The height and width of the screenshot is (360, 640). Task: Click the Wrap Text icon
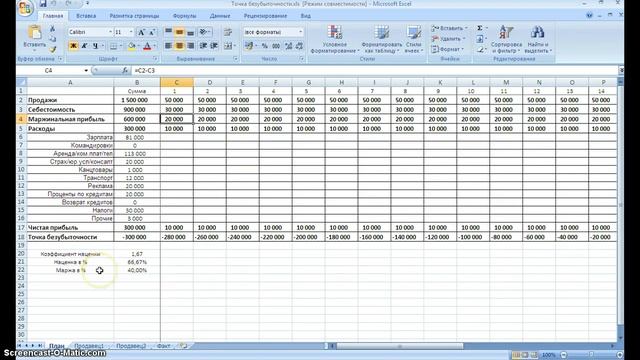[228, 32]
